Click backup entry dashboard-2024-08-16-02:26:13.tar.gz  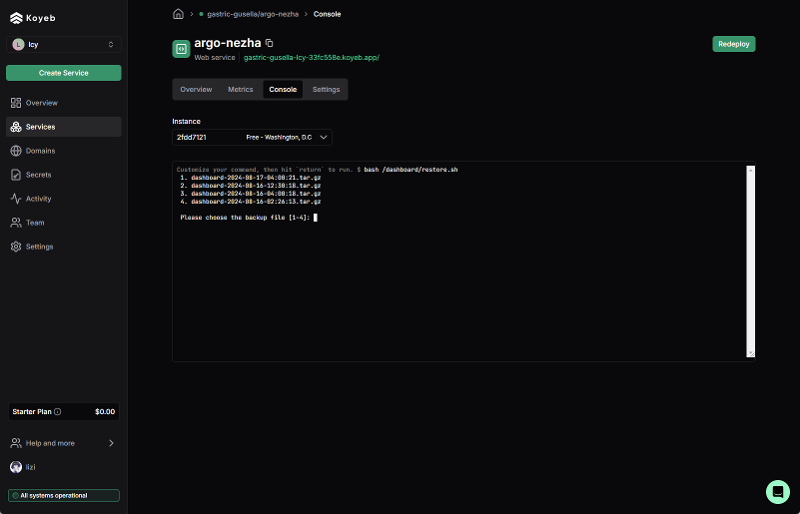[x=256, y=202]
